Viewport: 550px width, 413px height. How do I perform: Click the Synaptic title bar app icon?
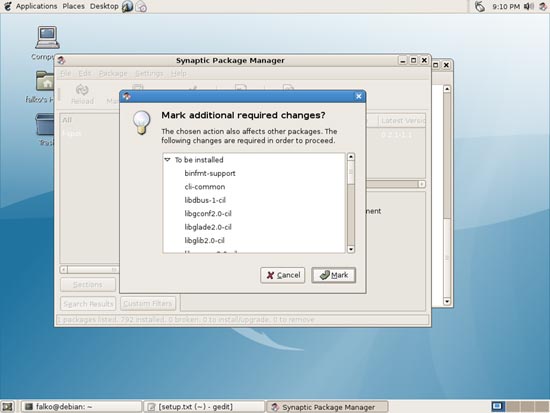click(x=62, y=60)
